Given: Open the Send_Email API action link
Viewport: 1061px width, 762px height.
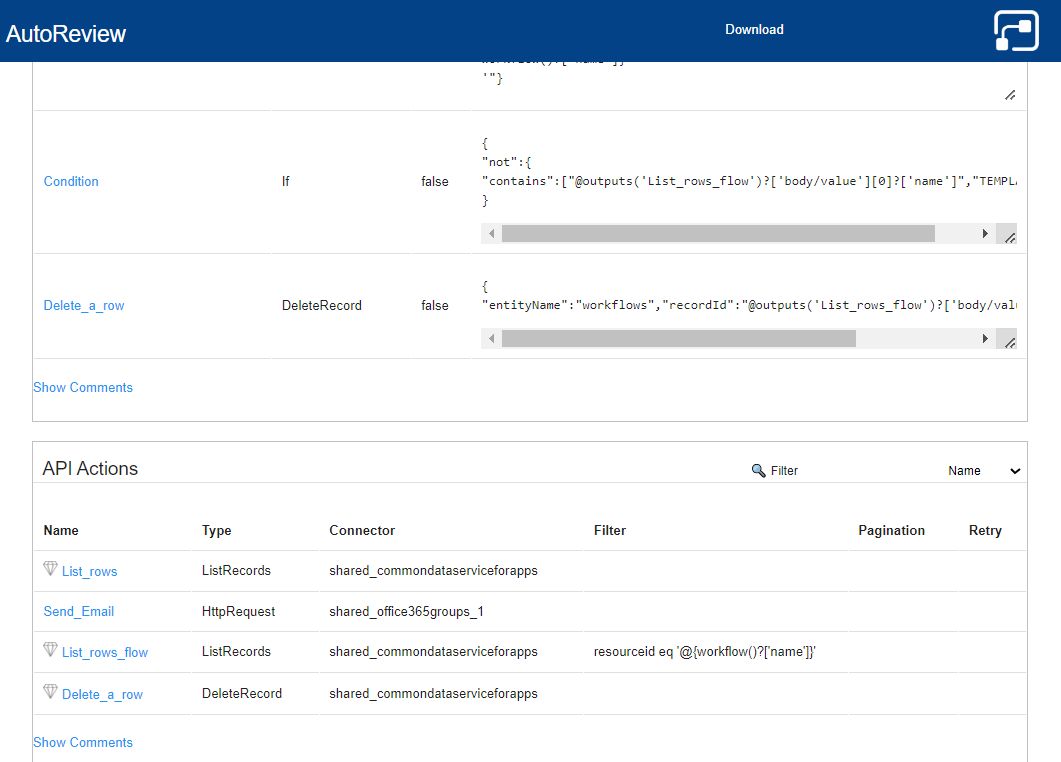Looking at the screenshot, I should coord(79,611).
